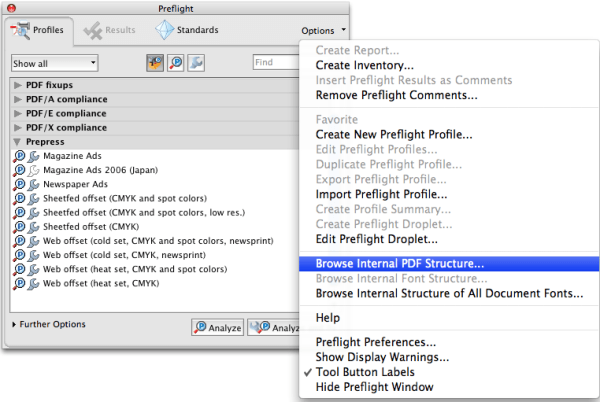Select the Magazine Ads profile
The image size is (600, 402).
pos(72,156)
